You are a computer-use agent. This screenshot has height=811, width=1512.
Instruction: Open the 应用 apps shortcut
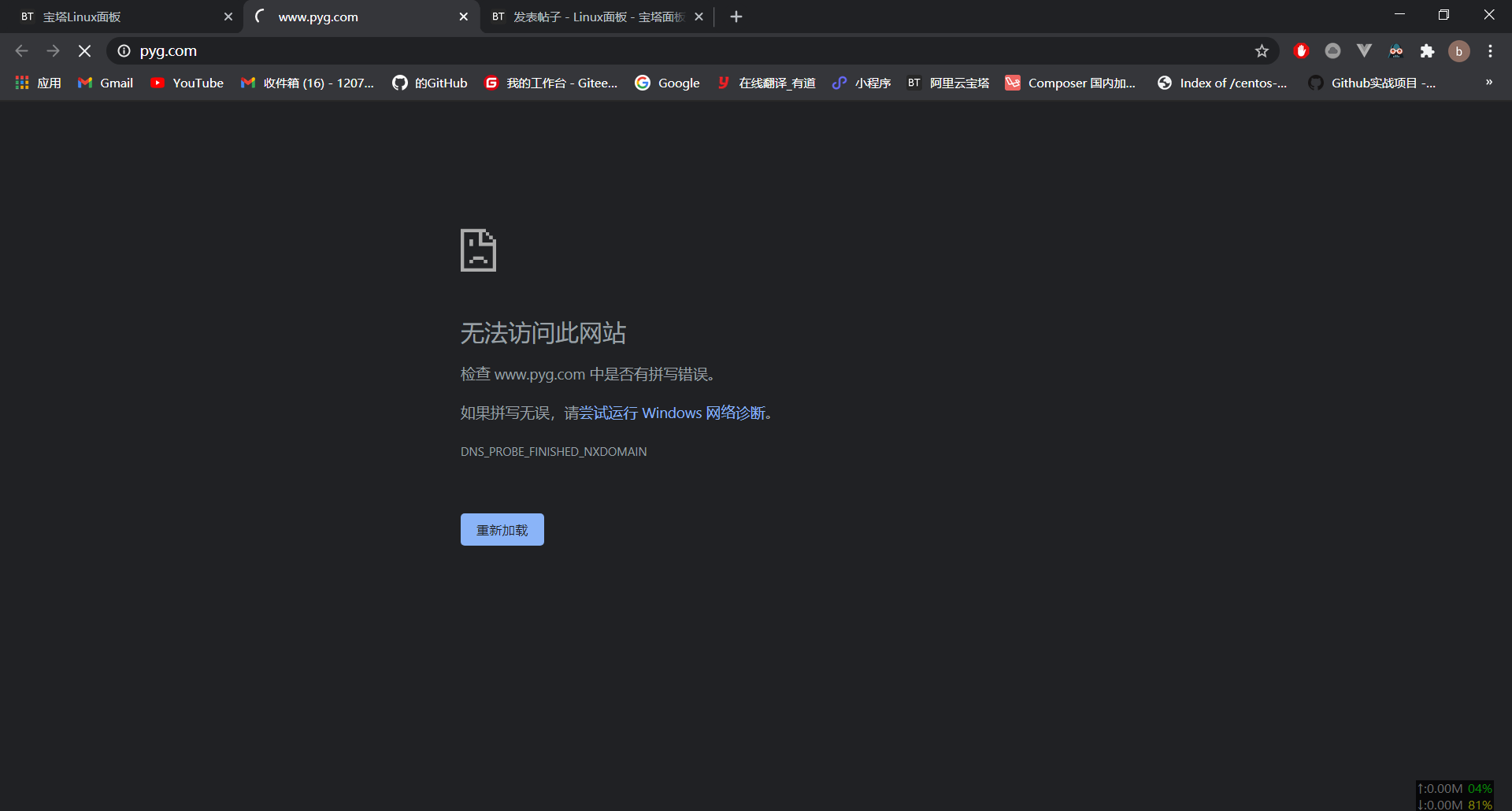click(38, 83)
